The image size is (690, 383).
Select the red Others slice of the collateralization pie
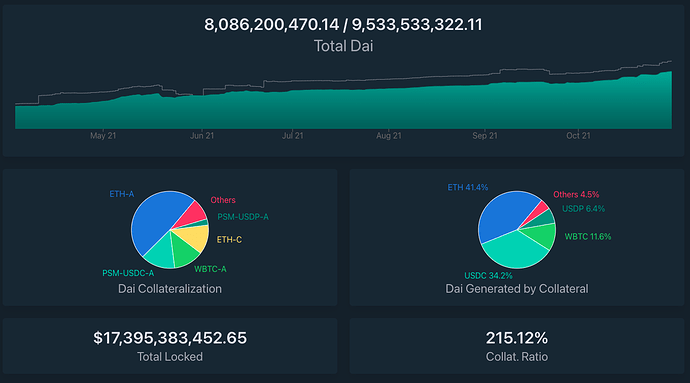[x=193, y=215]
